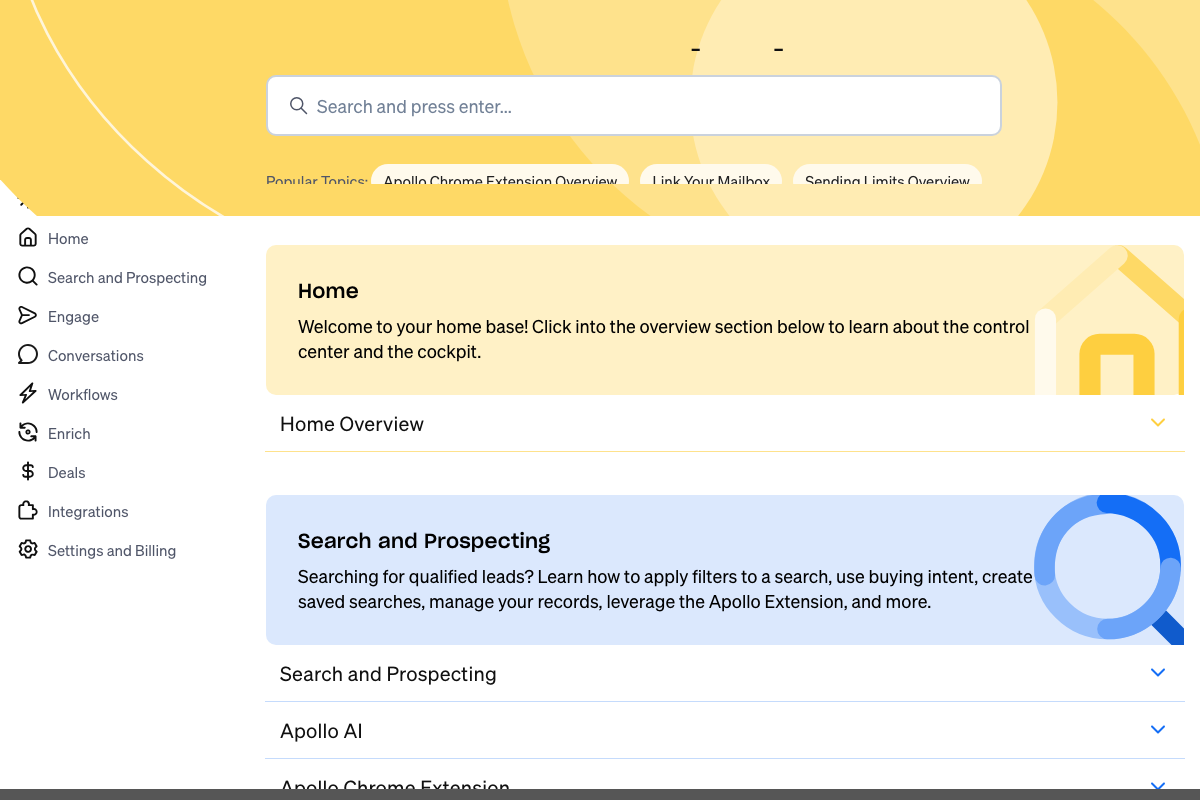Click the Enrich refresh icon
The image size is (1200, 800).
(28, 433)
